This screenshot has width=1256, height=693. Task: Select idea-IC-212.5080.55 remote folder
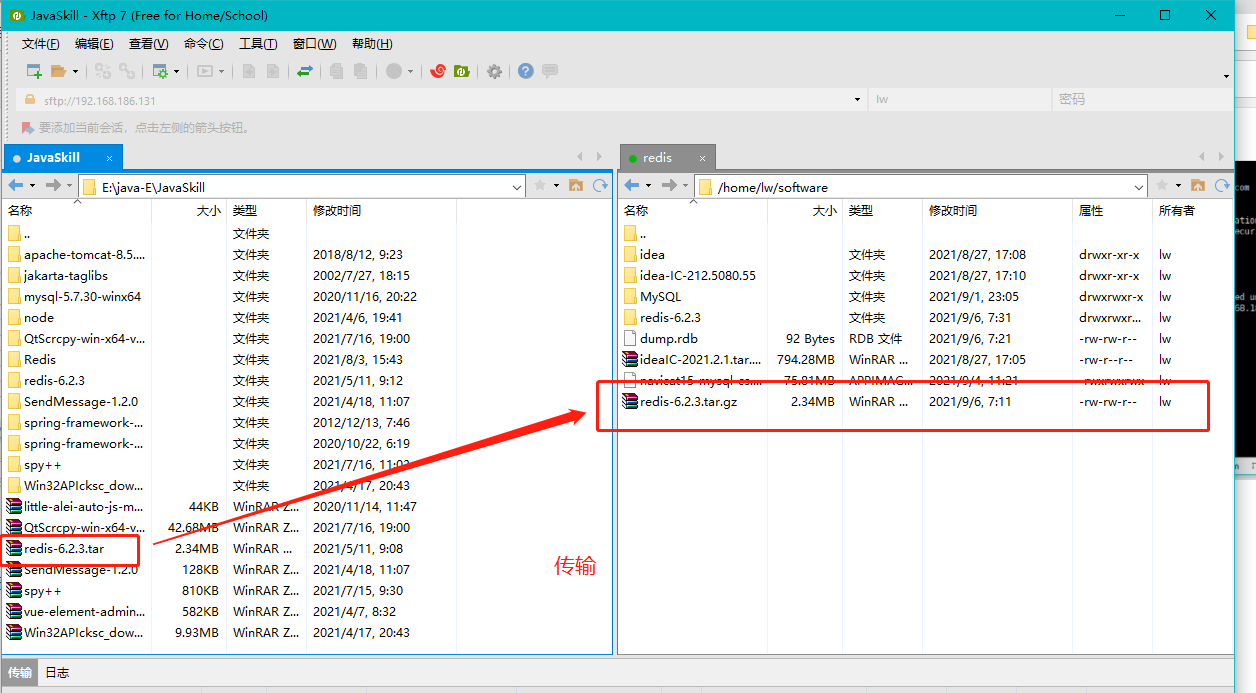coord(698,276)
